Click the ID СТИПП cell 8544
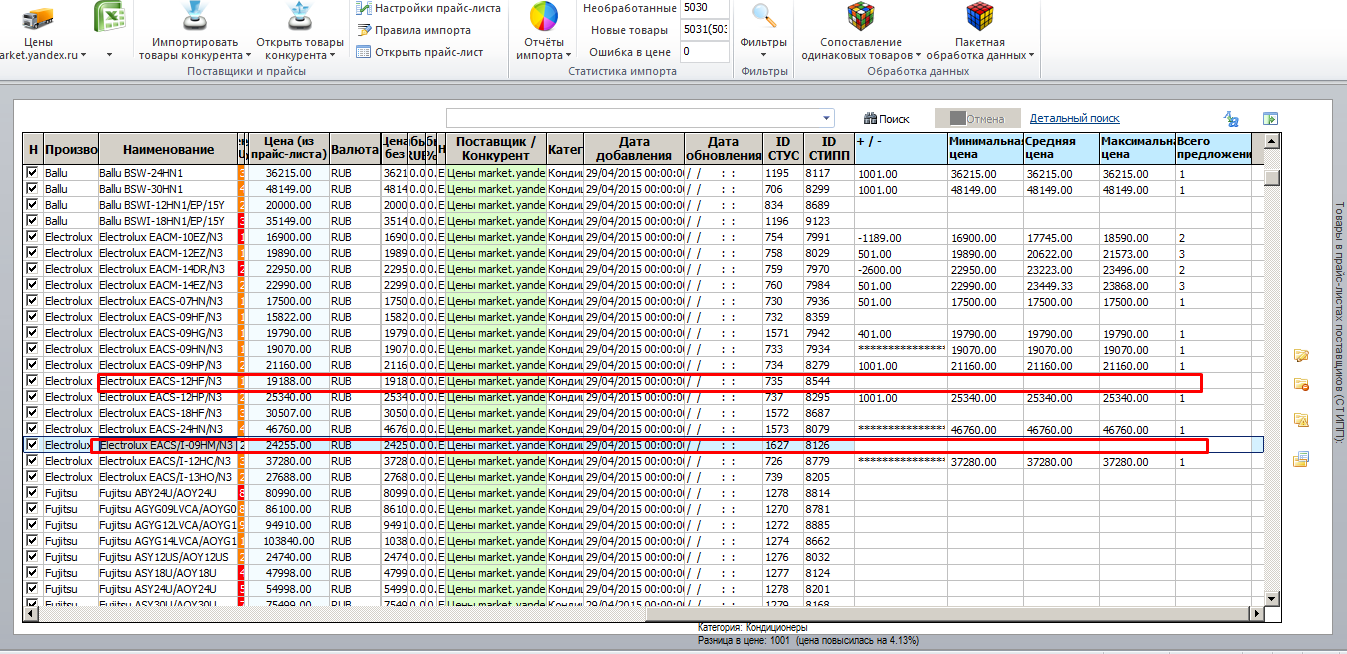The width and height of the screenshot is (1347, 654). tap(828, 381)
